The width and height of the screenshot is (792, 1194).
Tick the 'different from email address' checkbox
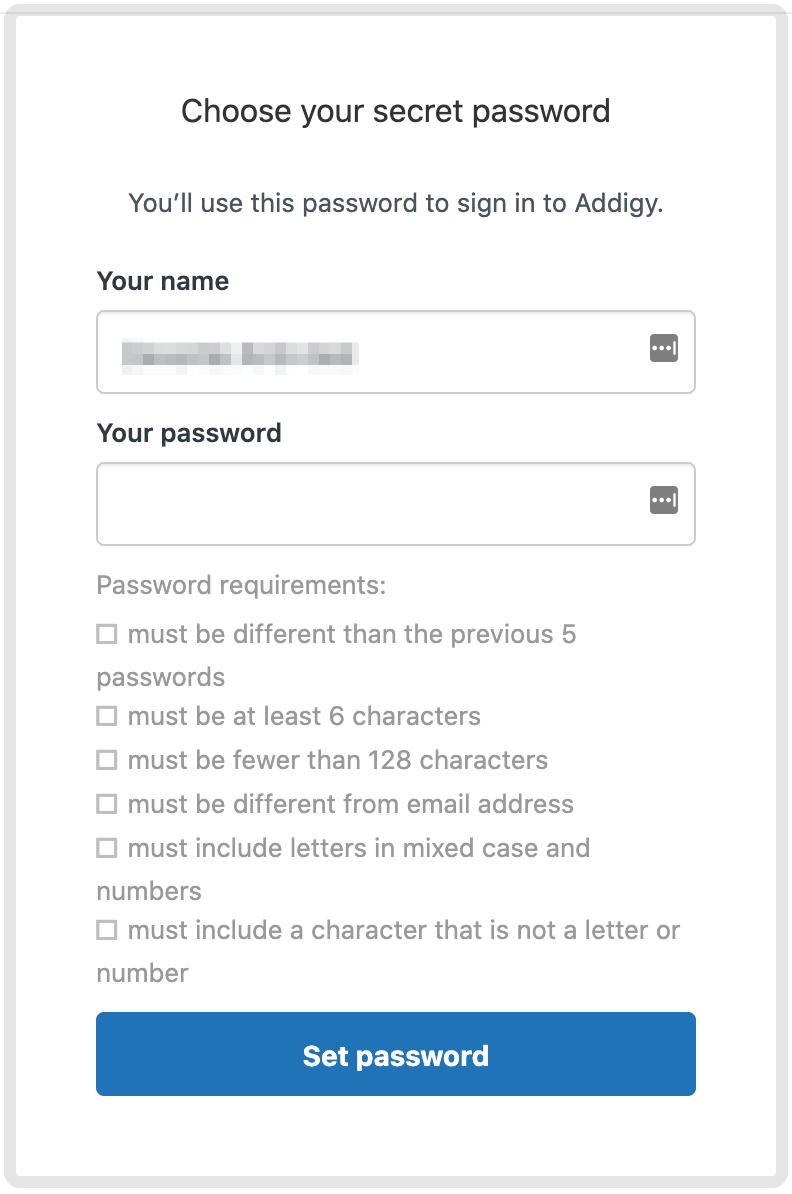(107, 804)
